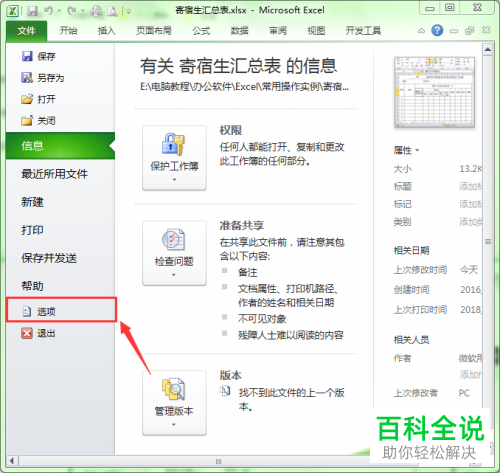
Task: Click the 准备共享 heading
Action: point(242,225)
